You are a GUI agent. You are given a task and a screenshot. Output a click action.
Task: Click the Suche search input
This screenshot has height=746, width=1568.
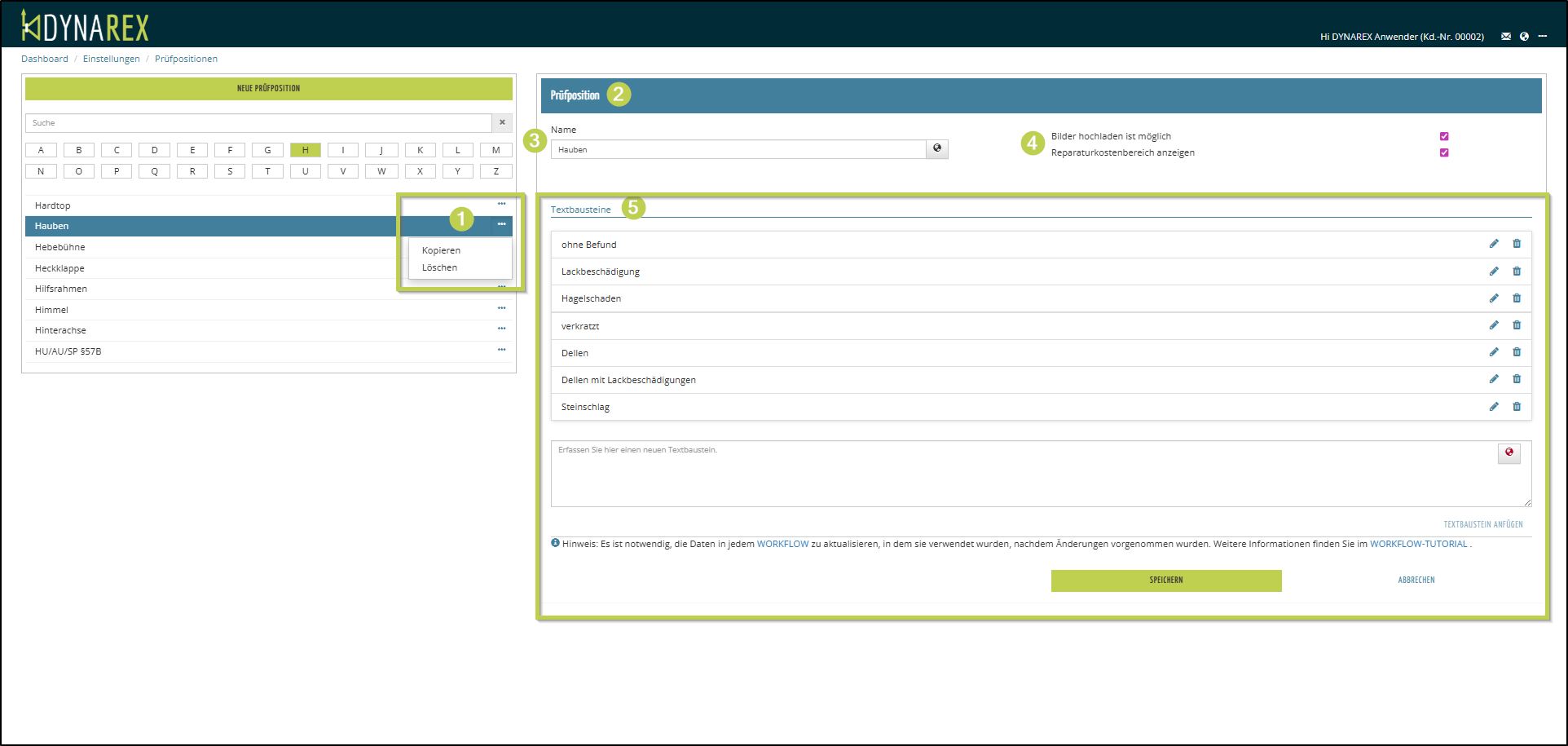pos(258,122)
